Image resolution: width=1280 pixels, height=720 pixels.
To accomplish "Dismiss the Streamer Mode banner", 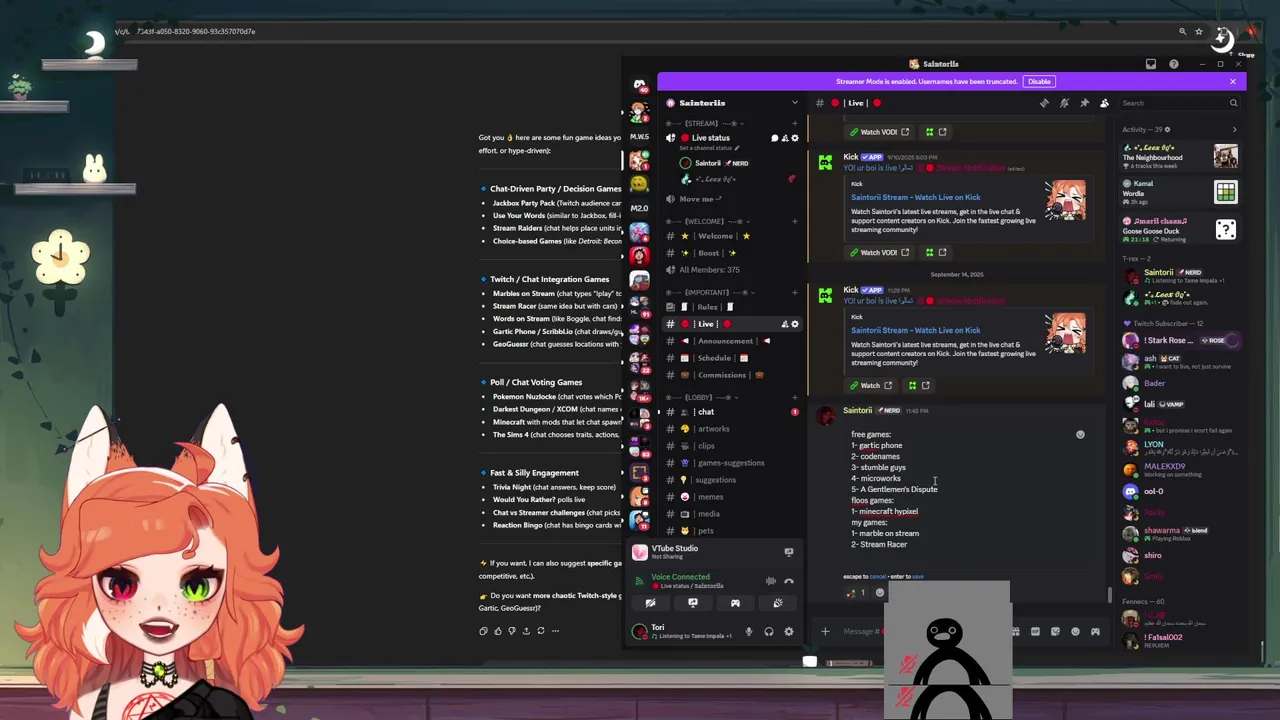I will tap(1232, 82).
